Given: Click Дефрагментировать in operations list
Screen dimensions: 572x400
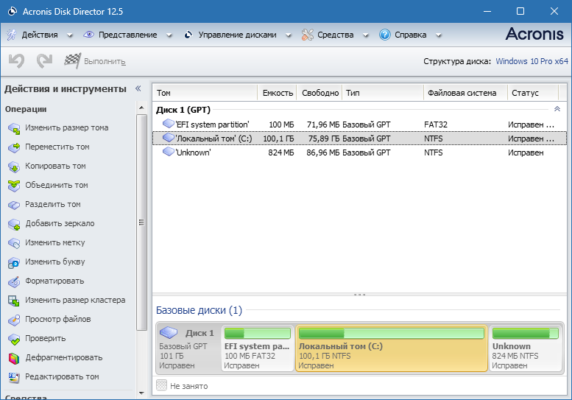Looking at the screenshot, I should pyautogui.click(x=64, y=357).
